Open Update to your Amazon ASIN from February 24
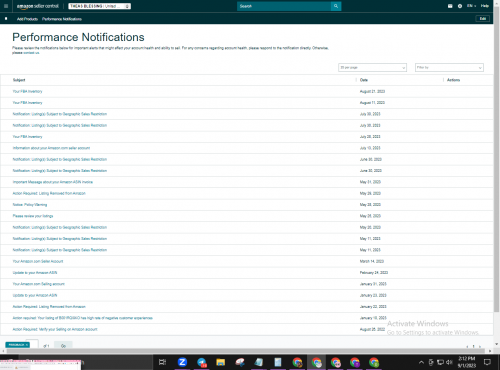This screenshot has width=500, height=370. pyautogui.click(x=35, y=273)
